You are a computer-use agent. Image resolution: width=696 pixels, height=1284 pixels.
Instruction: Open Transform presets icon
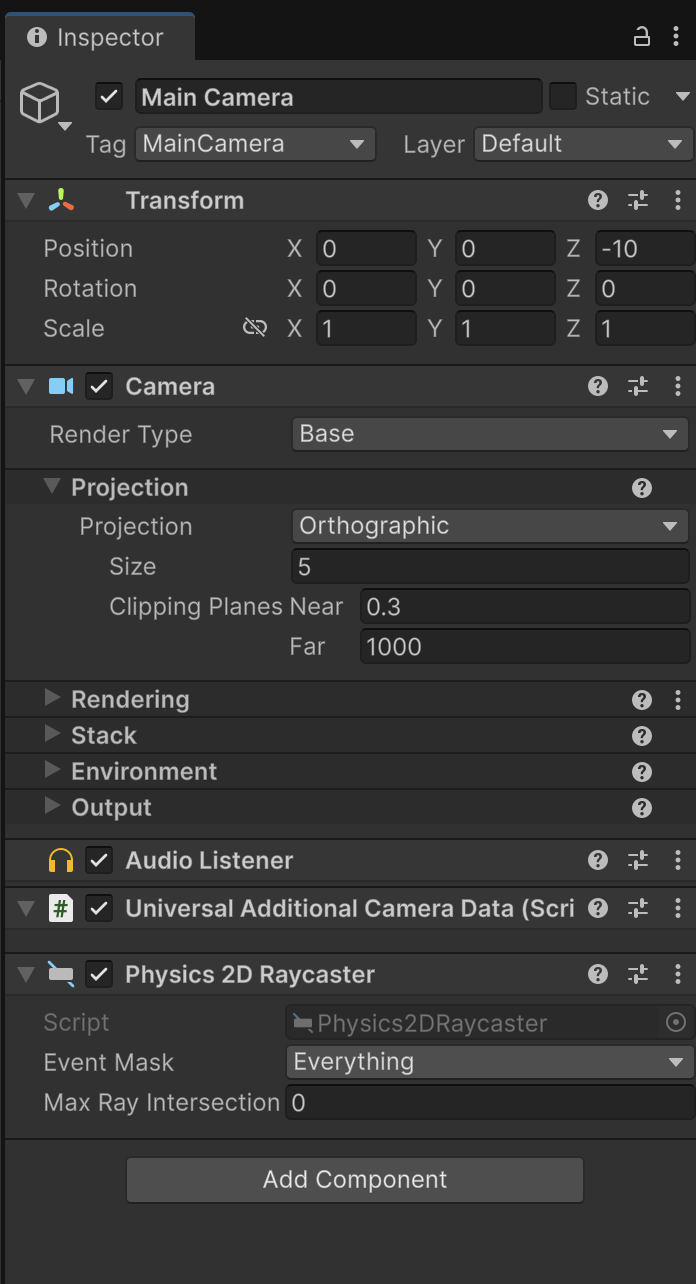click(638, 200)
